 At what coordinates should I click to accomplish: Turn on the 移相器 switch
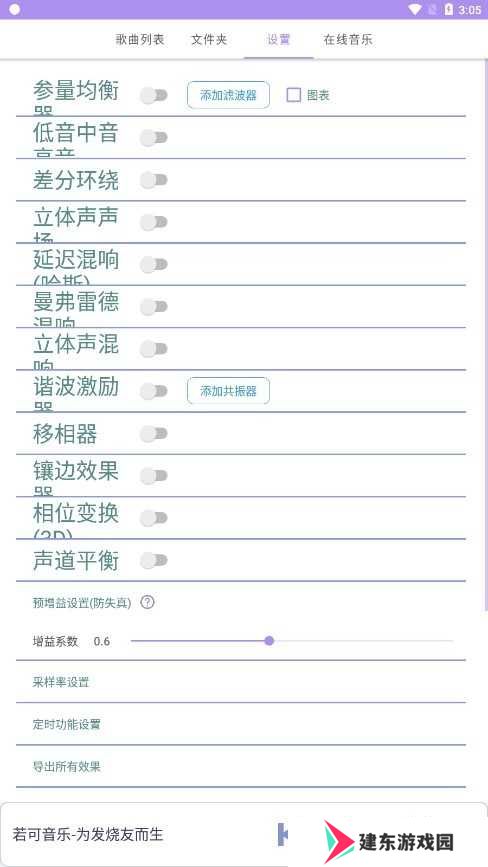(x=154, y=434)
